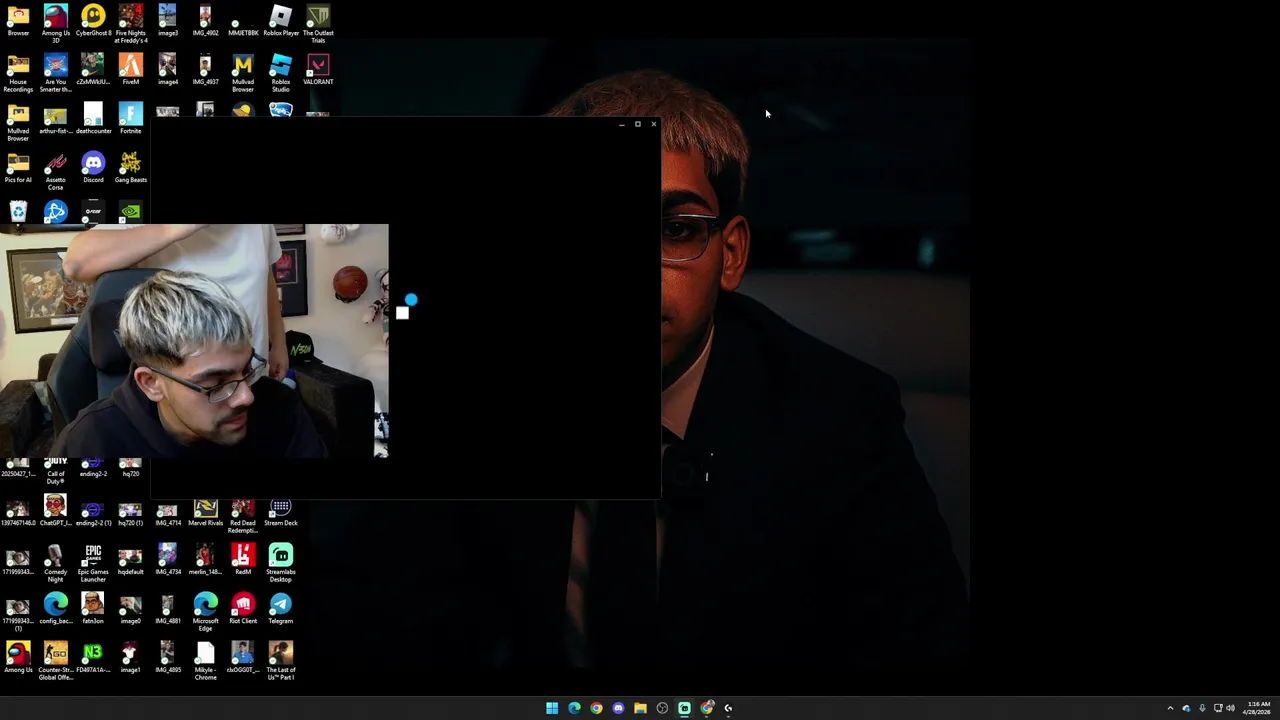
Task: Open the Windows Start button
Action: [x=552, y=708]
